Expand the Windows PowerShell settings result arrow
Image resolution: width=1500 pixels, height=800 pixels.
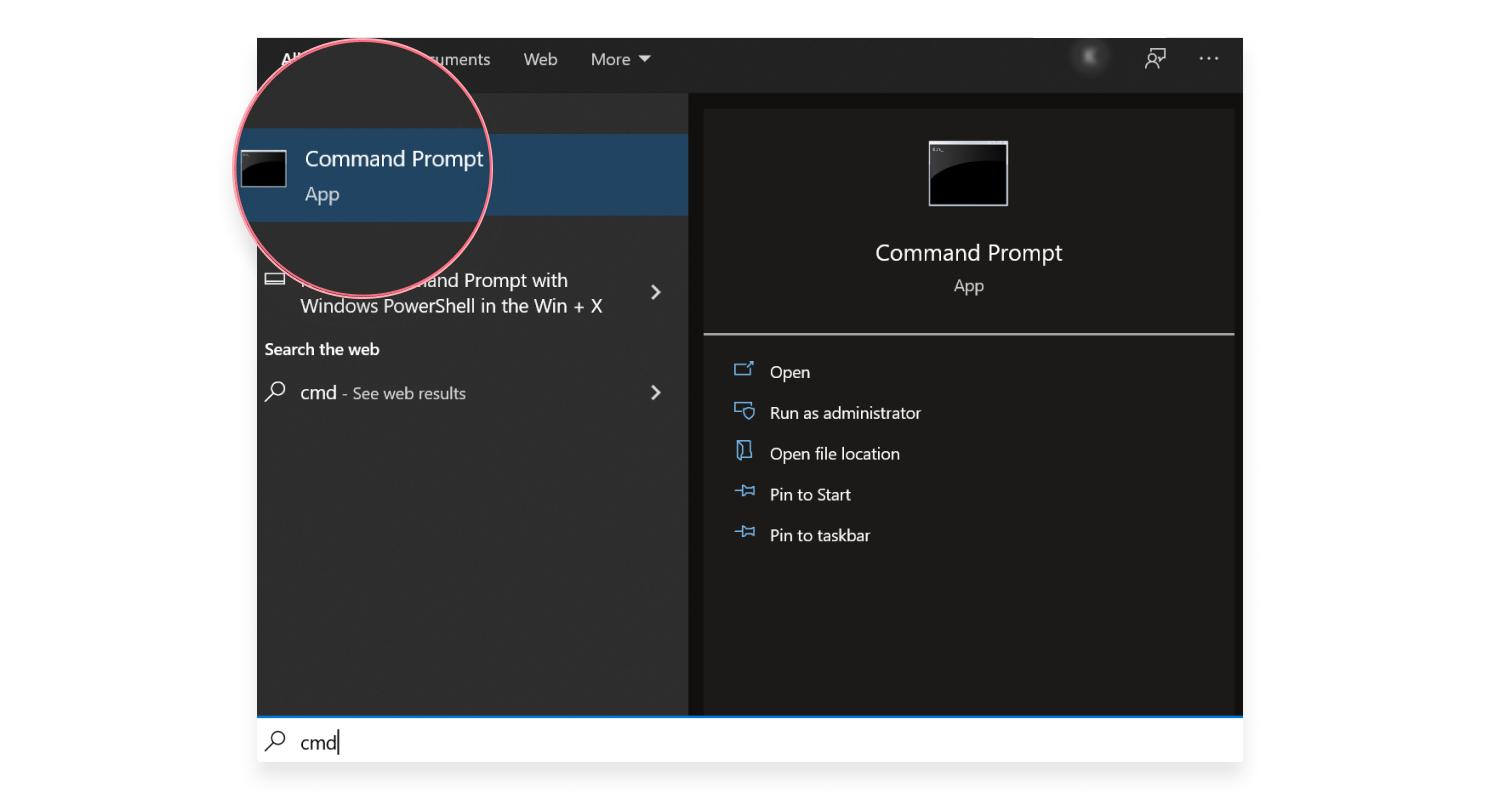[656, 292]
